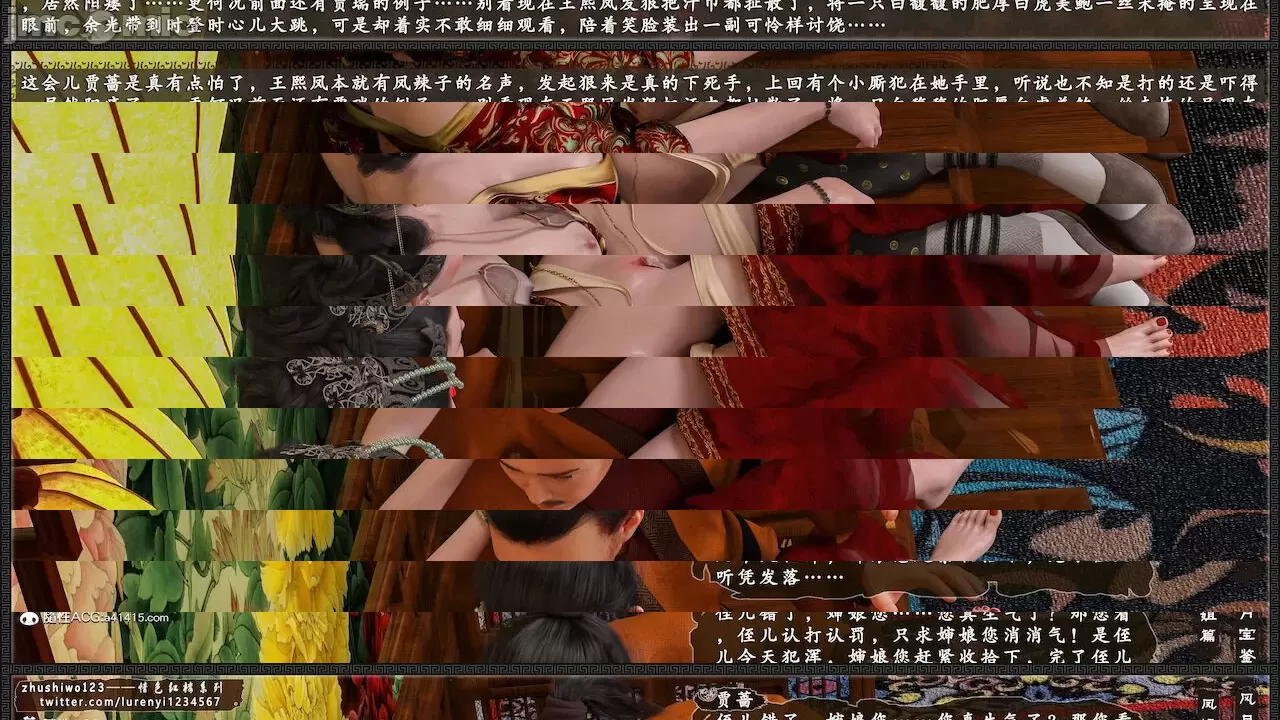Click the ACG site watermark at bottom left

point(105,618)
